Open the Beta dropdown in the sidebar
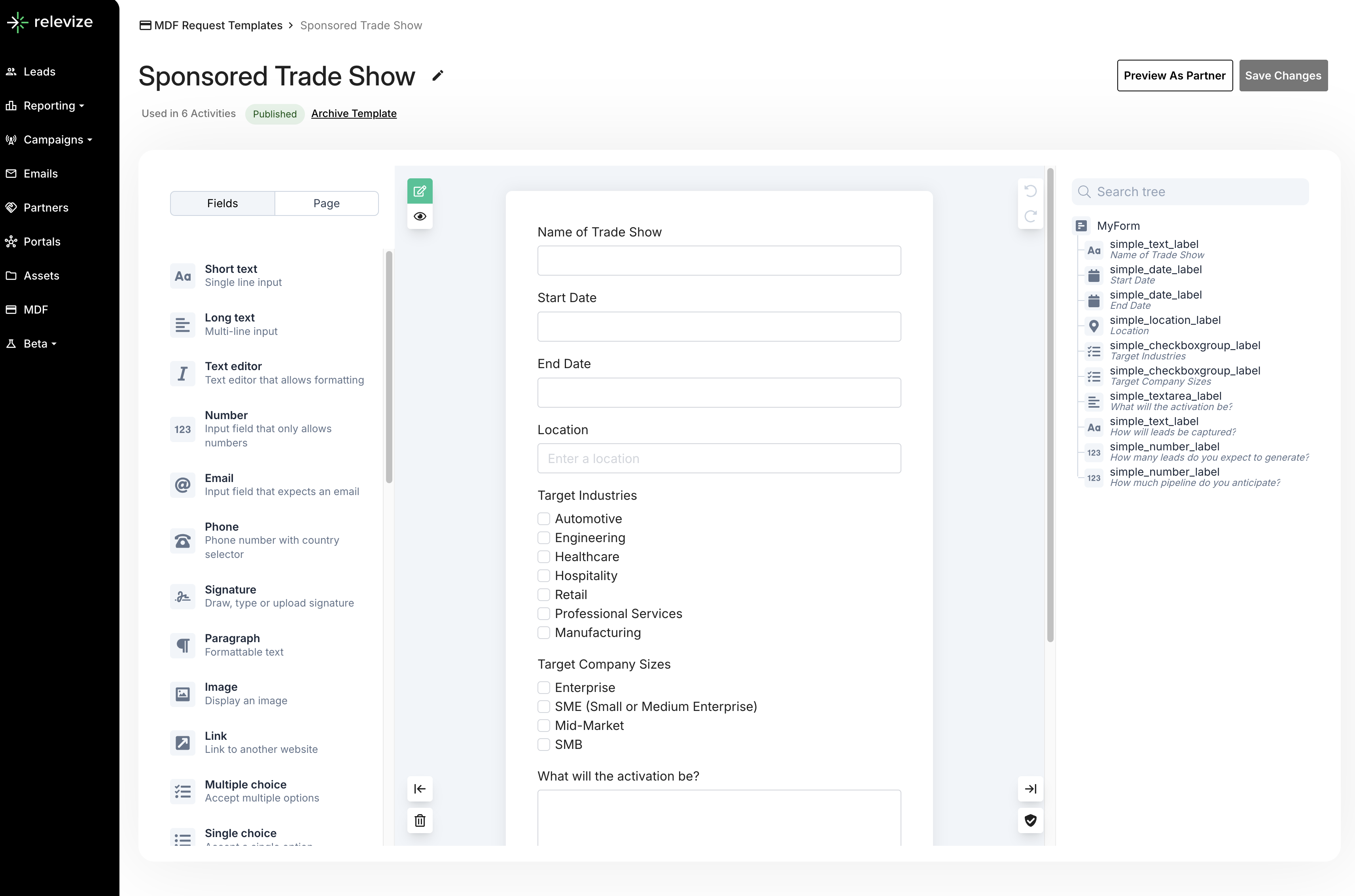The image size is (1355, 896). click(x=40, y=344)
